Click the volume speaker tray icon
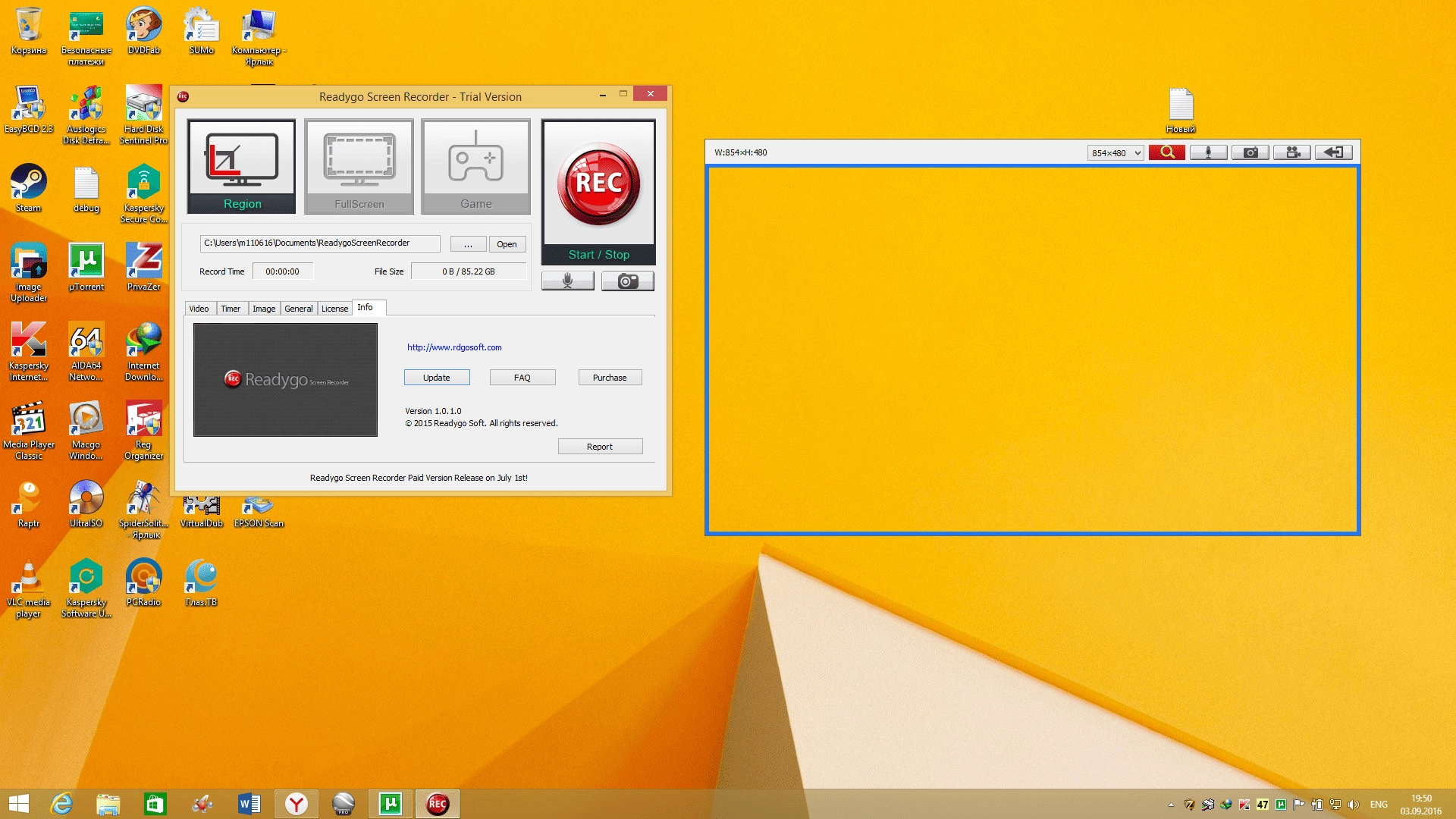 [1354, 805]
